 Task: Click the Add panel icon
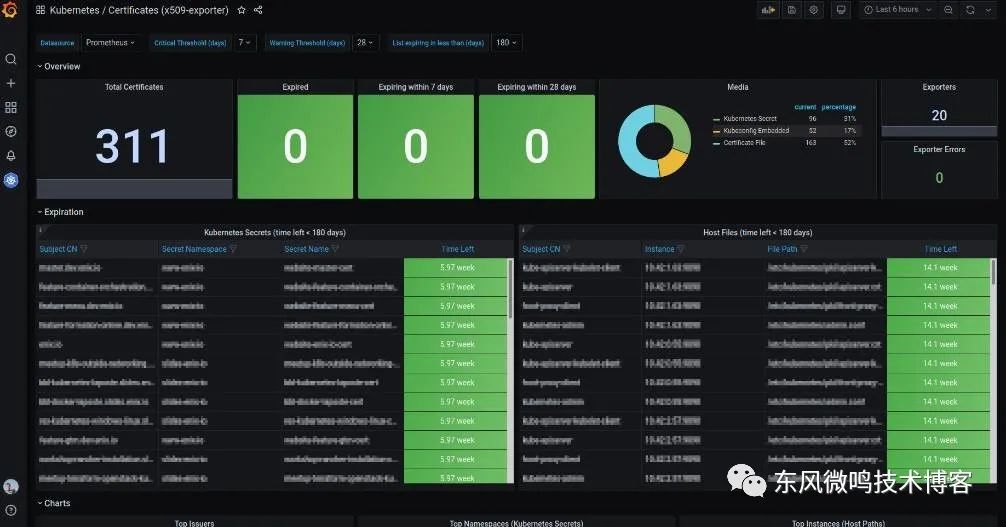(x=768, y=10)
